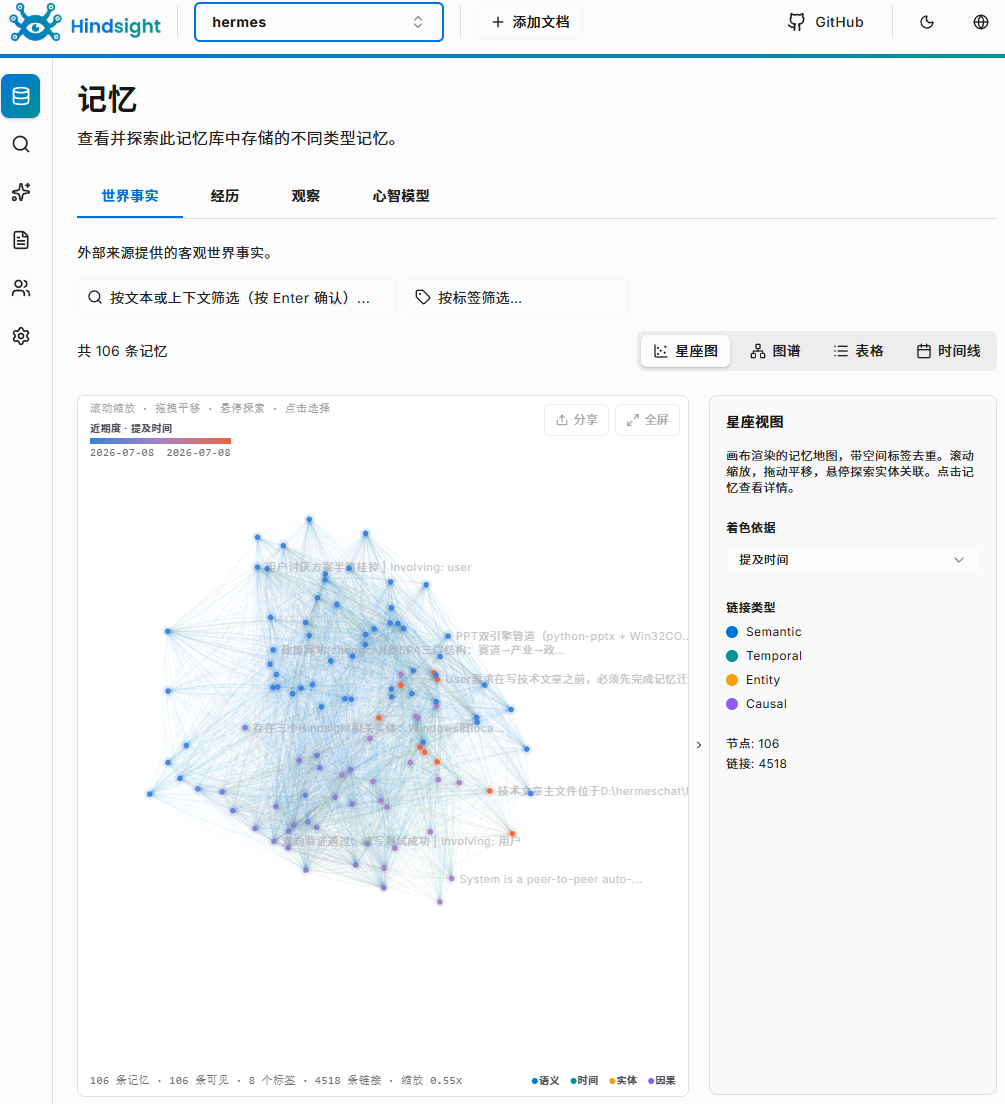Open the search sidebar icon
Viewport: 1005px width, 1104px height.
[21, 144]
